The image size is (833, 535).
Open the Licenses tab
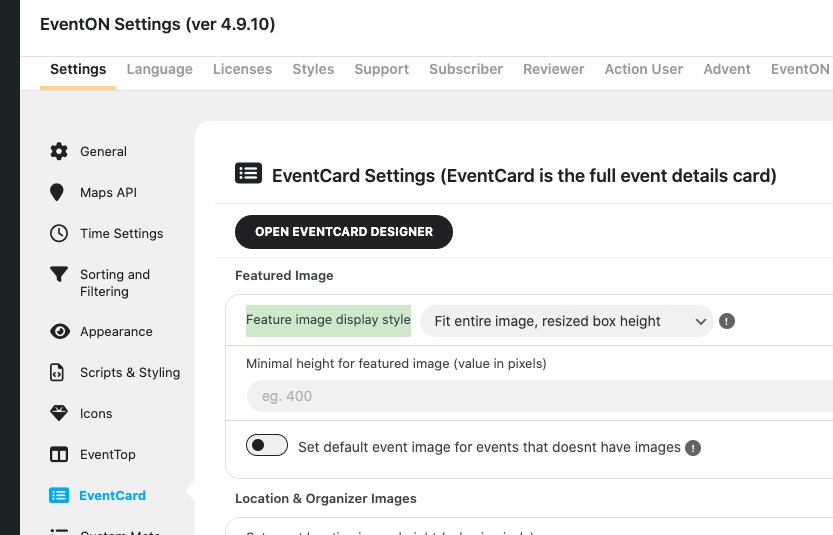click(x=242, y=69)
